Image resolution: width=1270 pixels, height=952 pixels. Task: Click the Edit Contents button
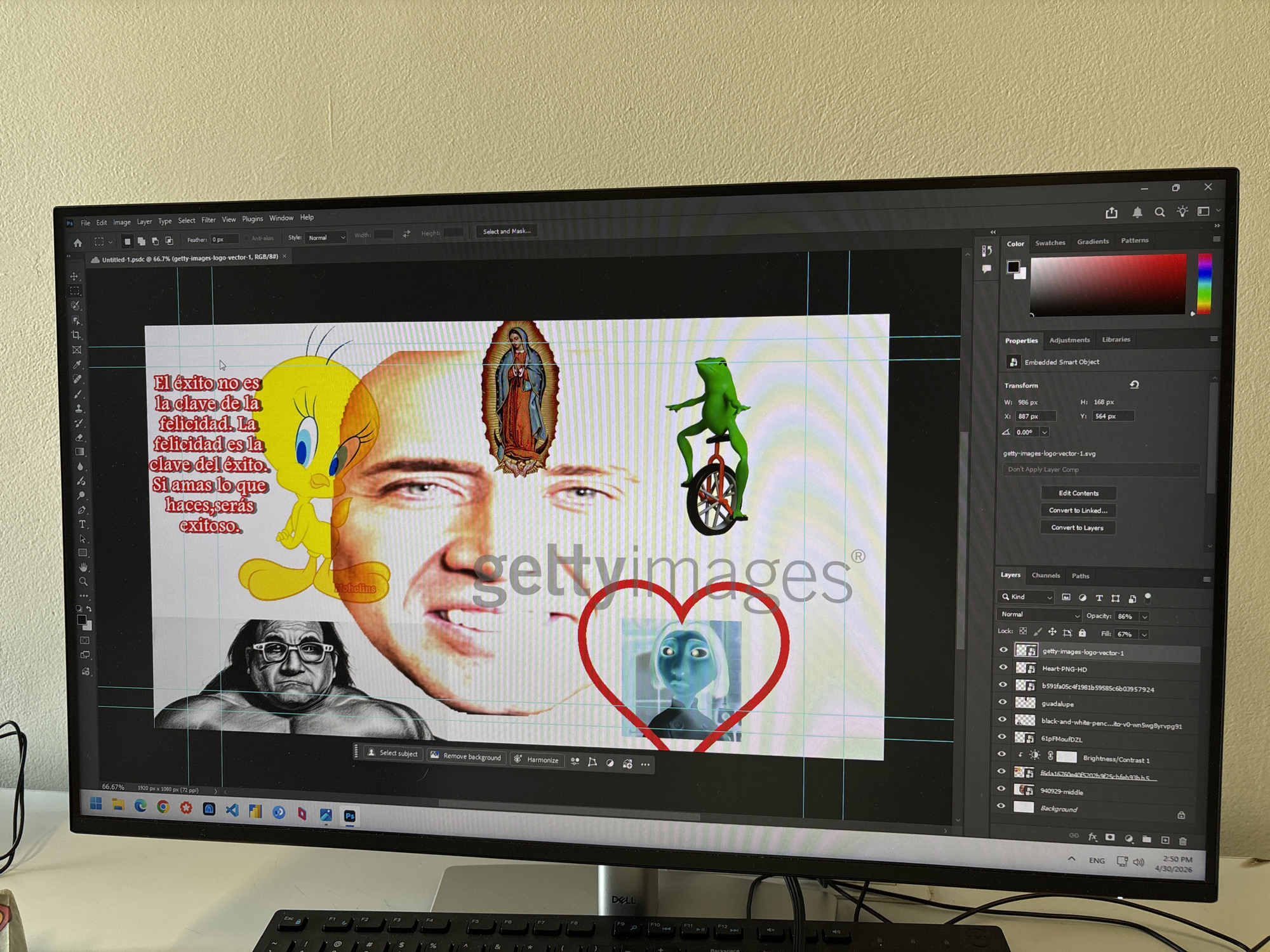pyautogui.click(x=1078, y=493)
